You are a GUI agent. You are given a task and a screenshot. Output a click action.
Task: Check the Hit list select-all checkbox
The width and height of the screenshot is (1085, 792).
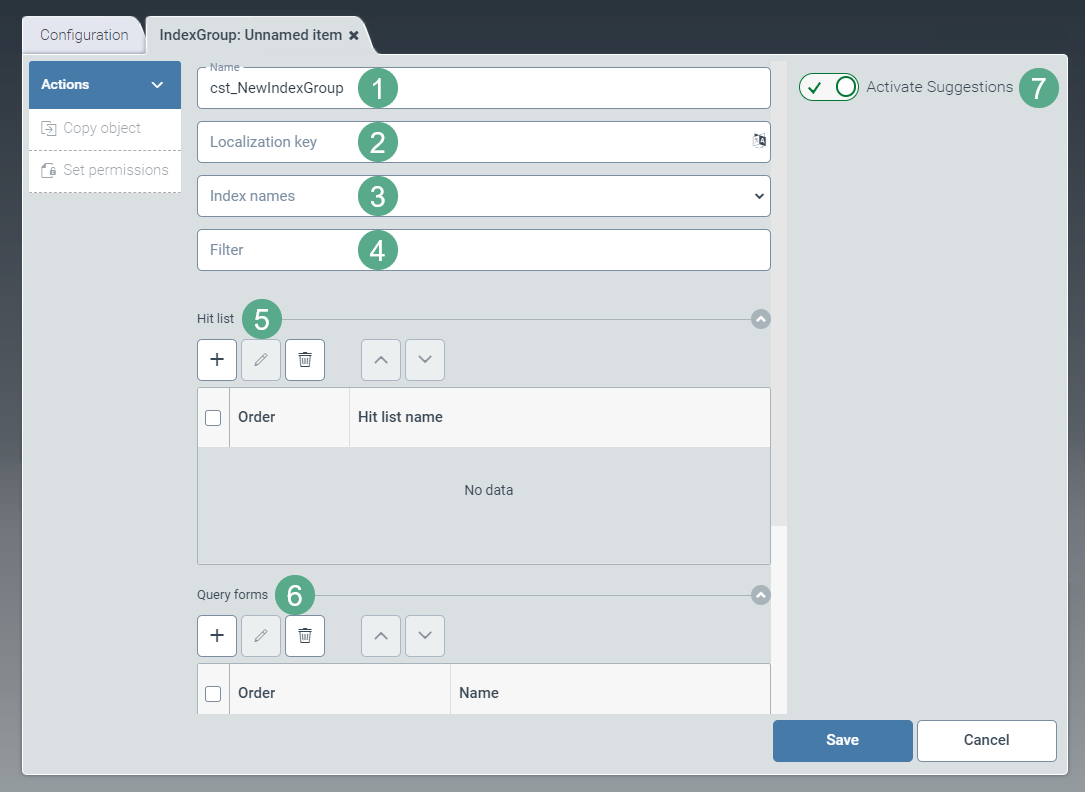tap(213, 418)
